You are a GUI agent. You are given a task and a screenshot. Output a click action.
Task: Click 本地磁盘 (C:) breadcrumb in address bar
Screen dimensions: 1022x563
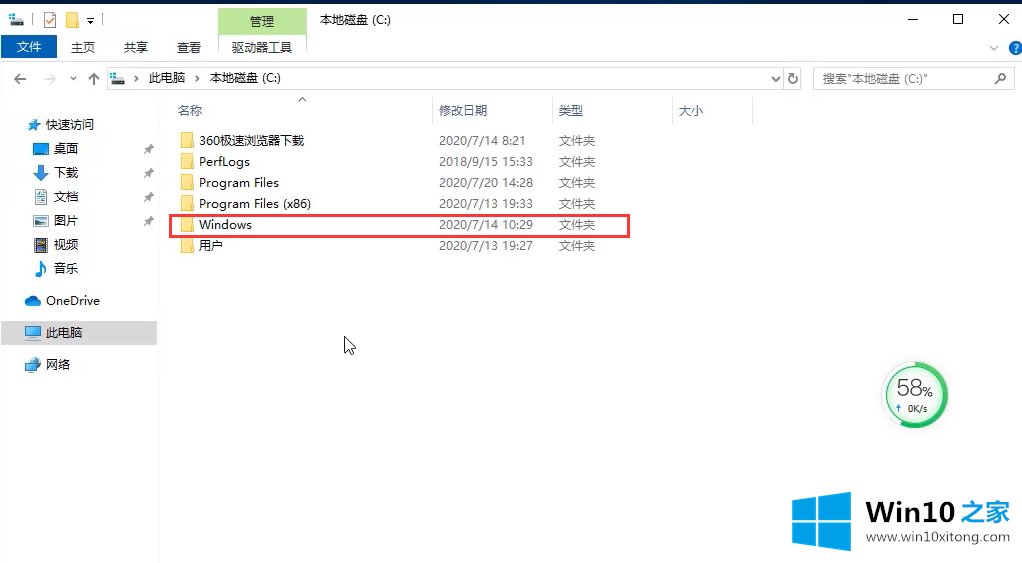point(245,78)
